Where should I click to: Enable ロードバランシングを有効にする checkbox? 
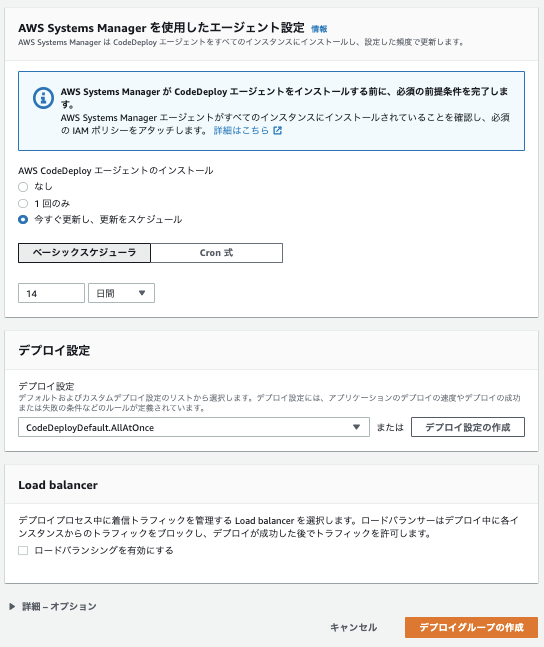coord(23,550)
